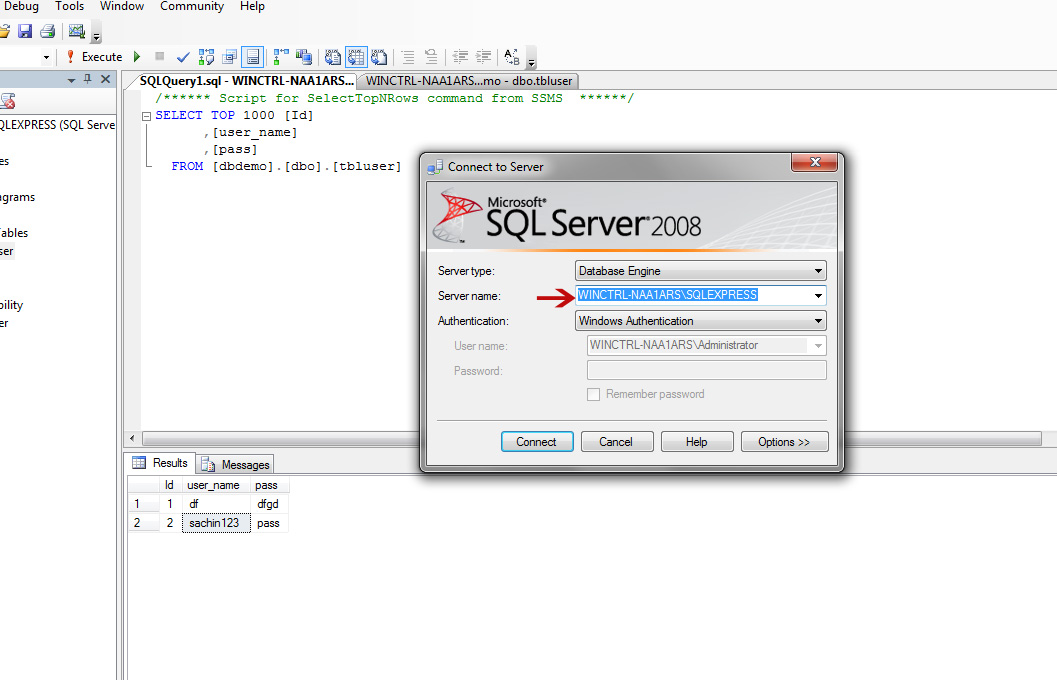The height and width of the screenshot is (680, 1057).
Task: Open the User name dropdown arrow
Action: click(818, 346)
